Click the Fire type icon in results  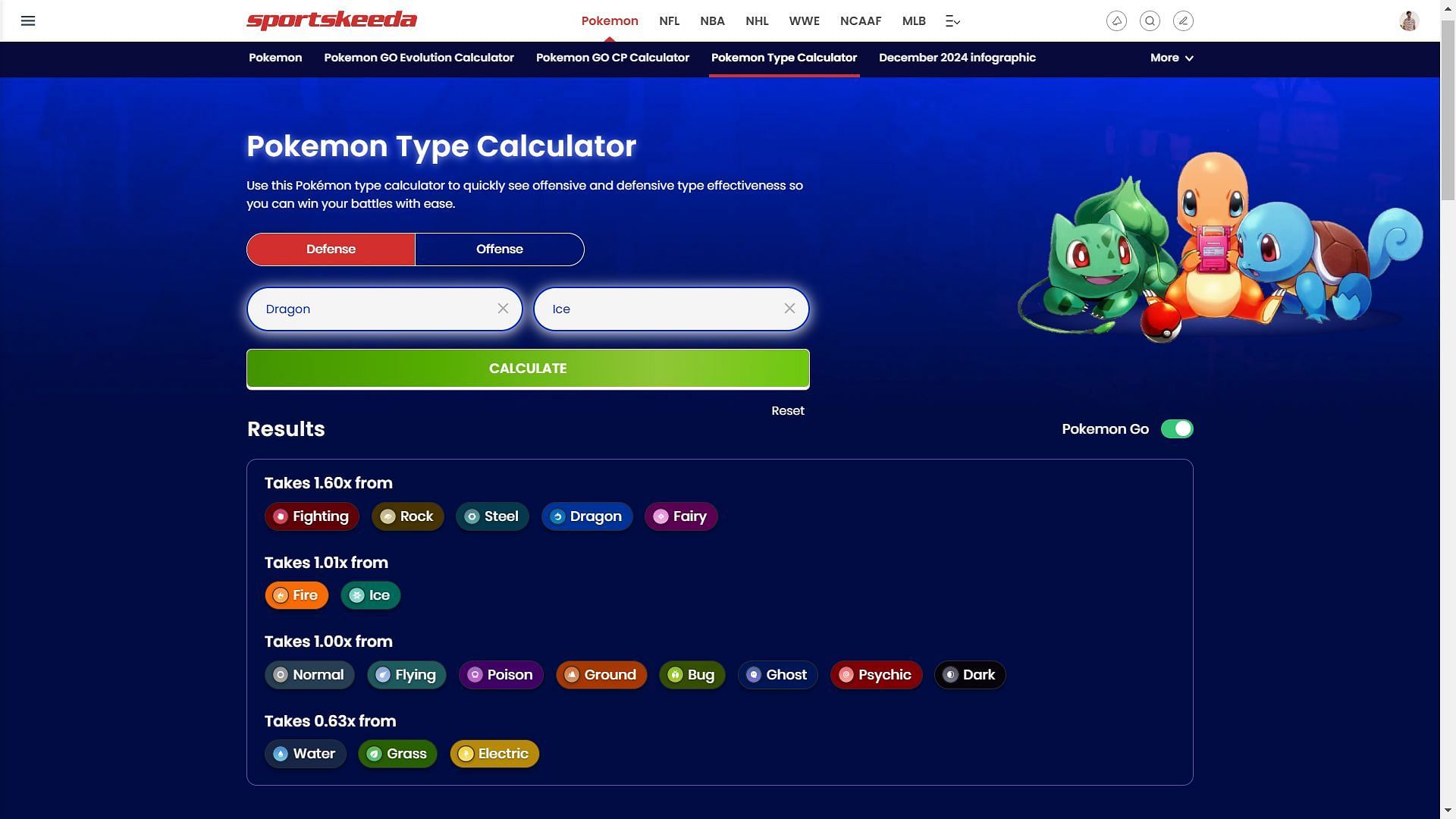tap(279, 595)
